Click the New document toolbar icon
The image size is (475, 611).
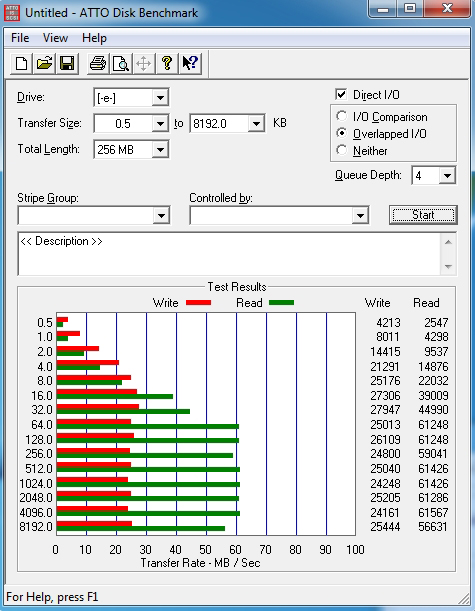pyautogui.click(x=21, y=63)
